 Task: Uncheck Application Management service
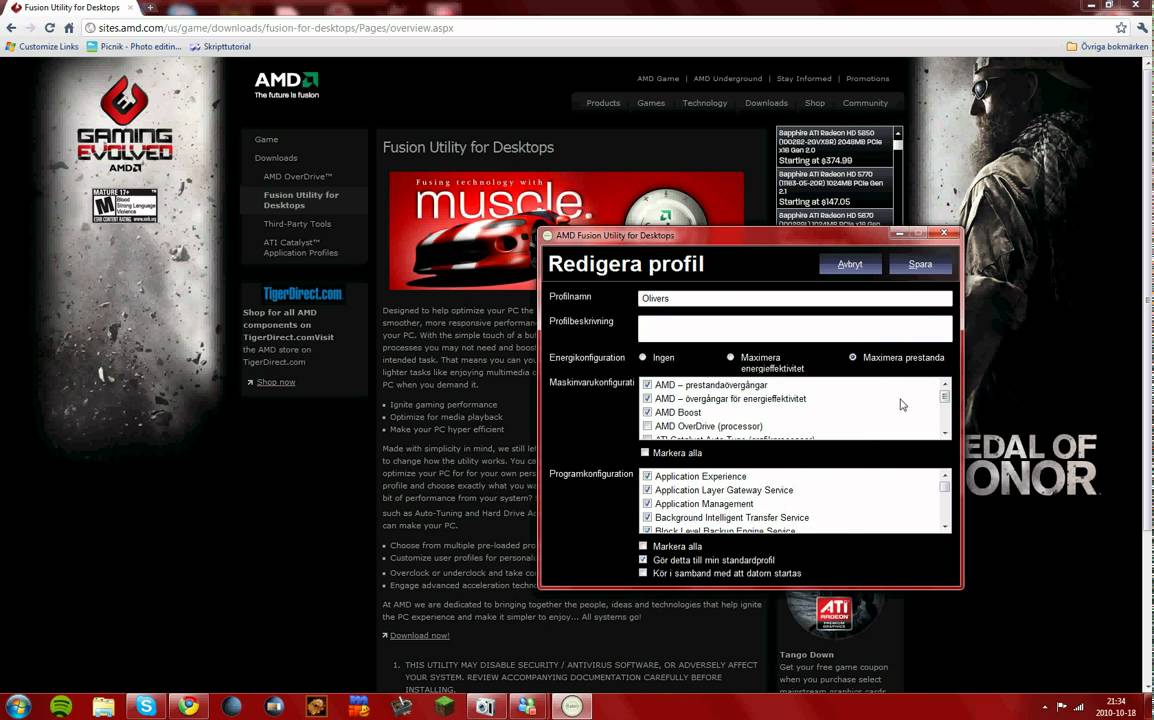[647, 504]
